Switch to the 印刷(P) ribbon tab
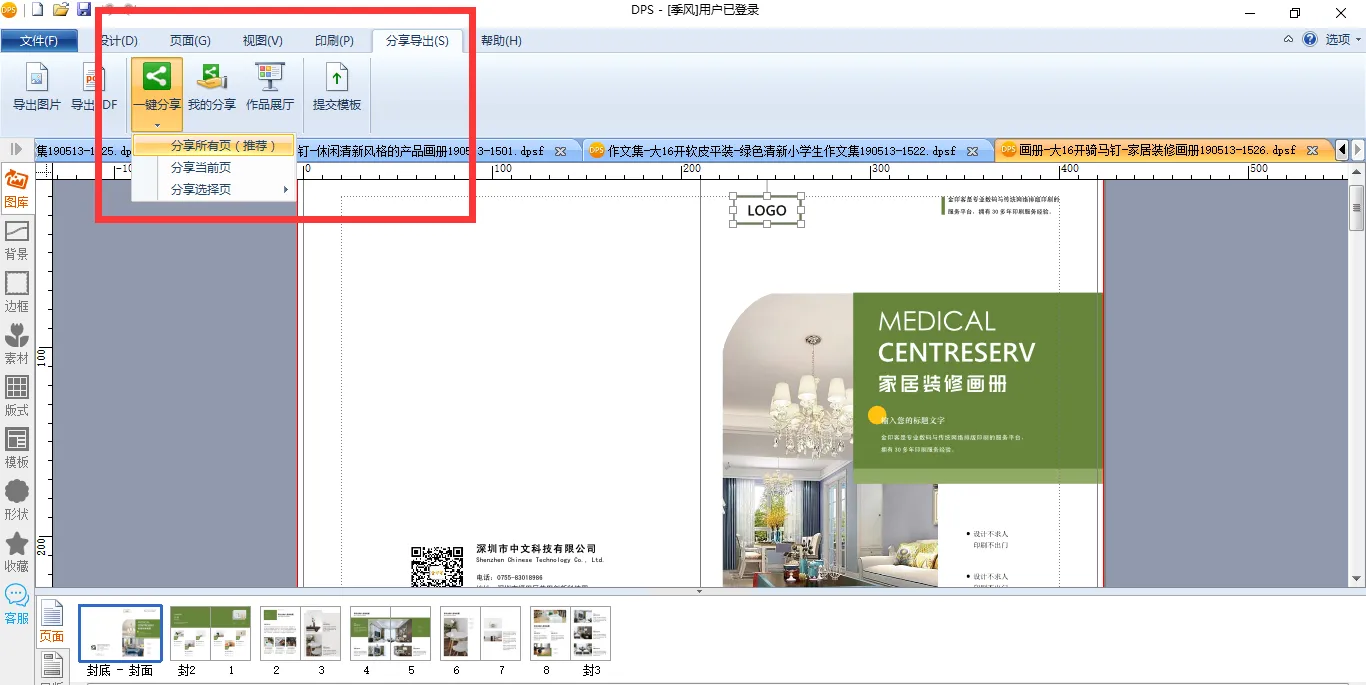This screenshot has height=685, width=1366. coord(334,41)
